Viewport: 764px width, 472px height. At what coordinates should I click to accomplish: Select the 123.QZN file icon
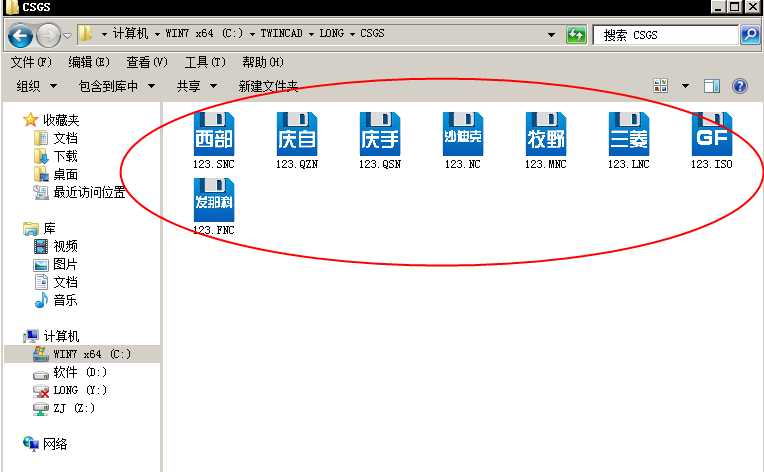297,134
